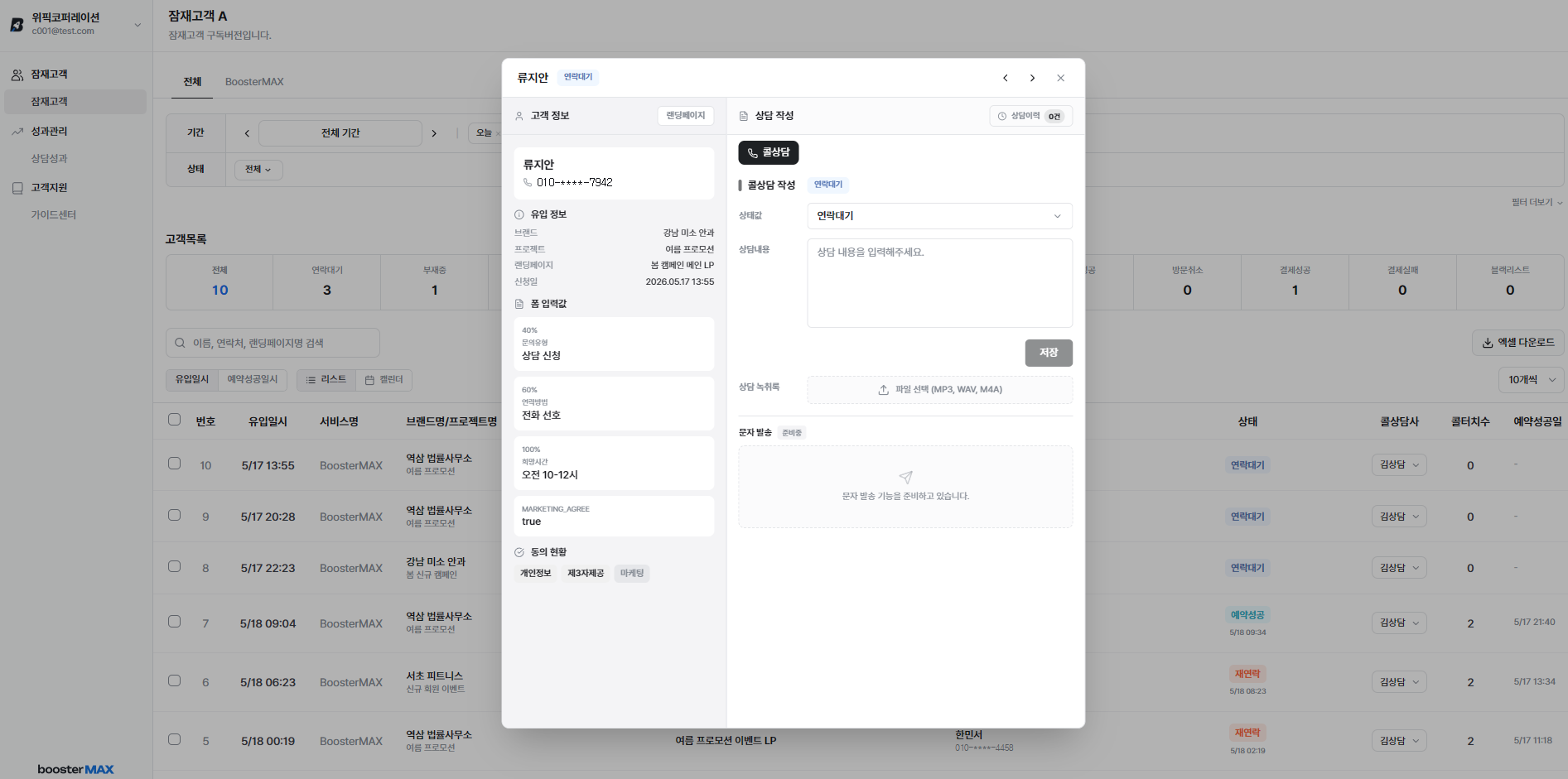
Task: Click the 위픽코퍼레이션 company logo
Action: coord(17,24)
